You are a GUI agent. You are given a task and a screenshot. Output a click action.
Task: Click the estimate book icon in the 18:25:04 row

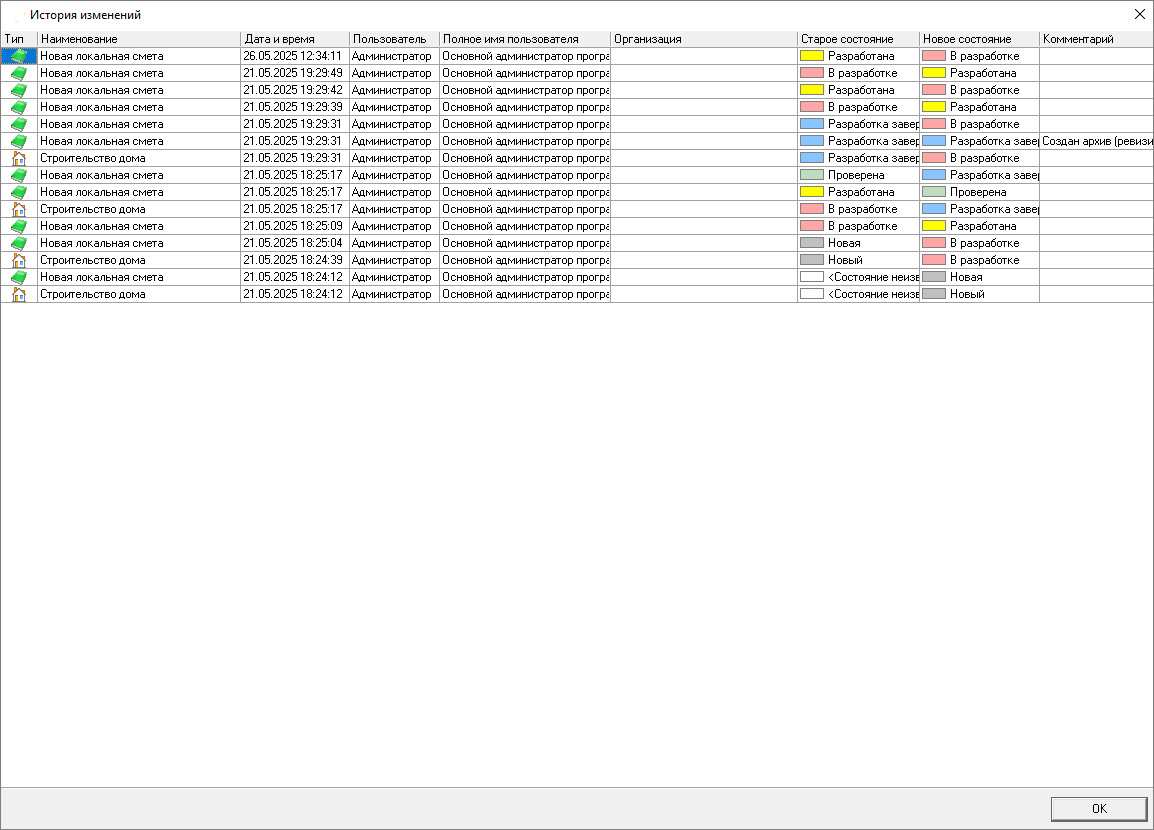18,243
